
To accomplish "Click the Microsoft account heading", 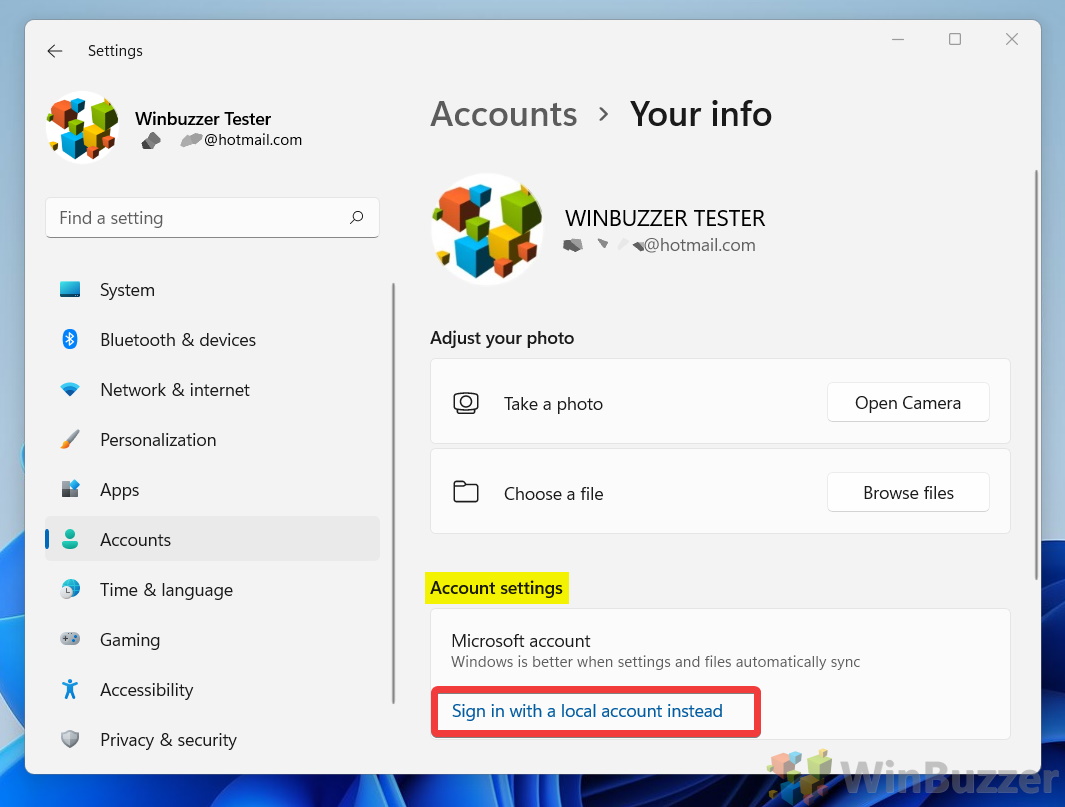I will (x=521, y=641).
